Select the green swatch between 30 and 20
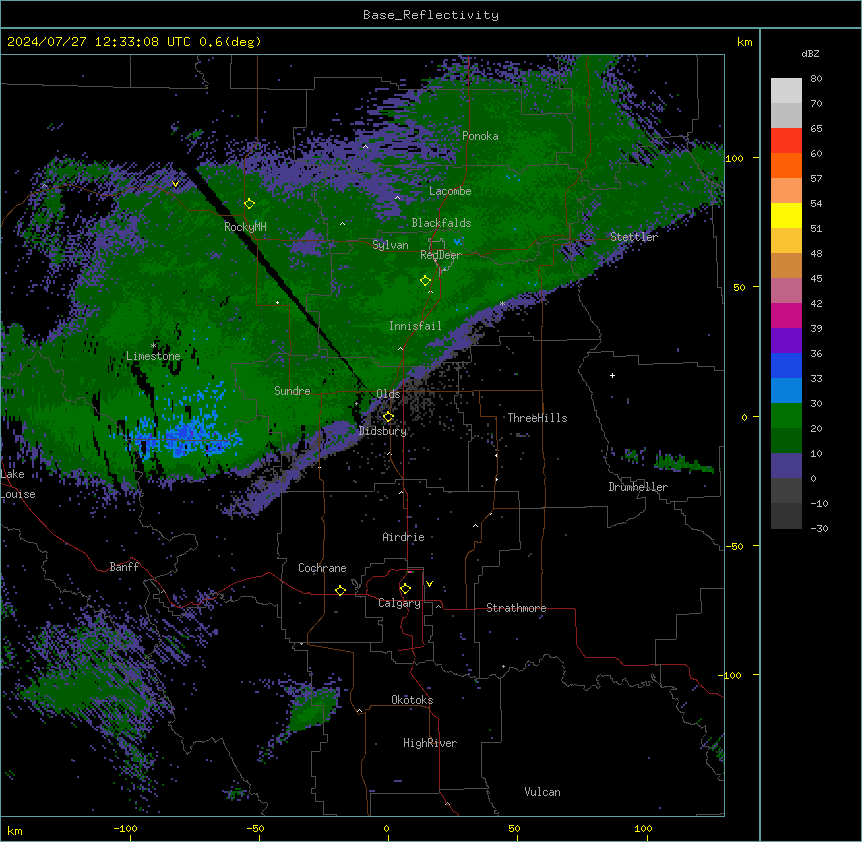Image resolution: width=862 pixels, height=842 pixels. [x=786, y=416]
